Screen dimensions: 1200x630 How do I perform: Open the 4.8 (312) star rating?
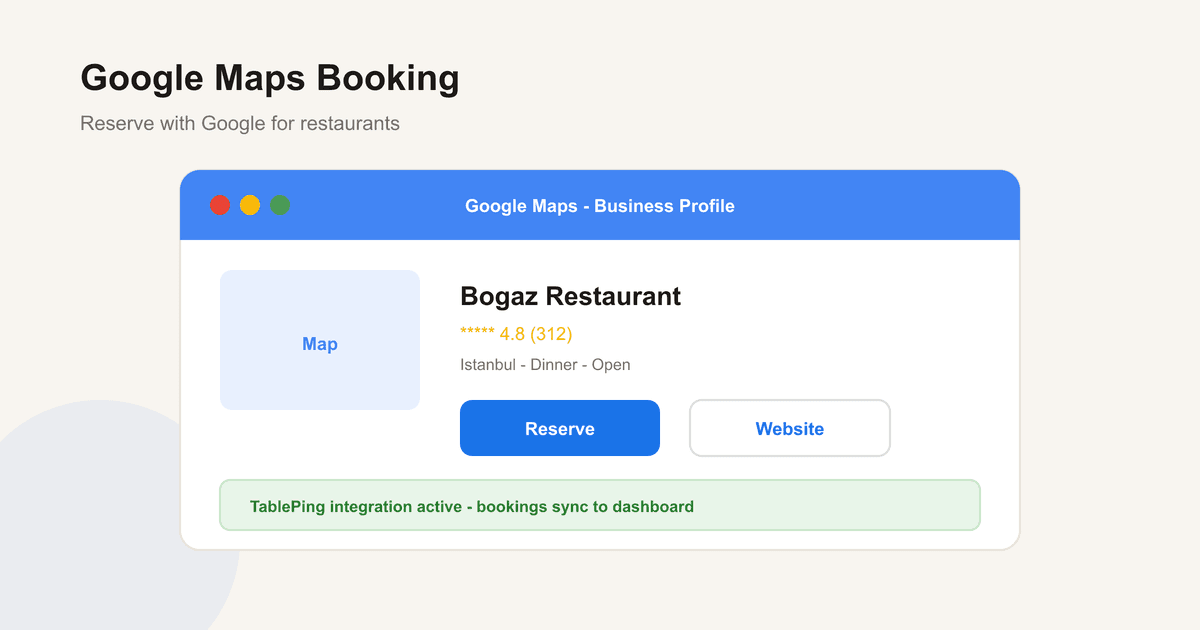pos(516,334)
